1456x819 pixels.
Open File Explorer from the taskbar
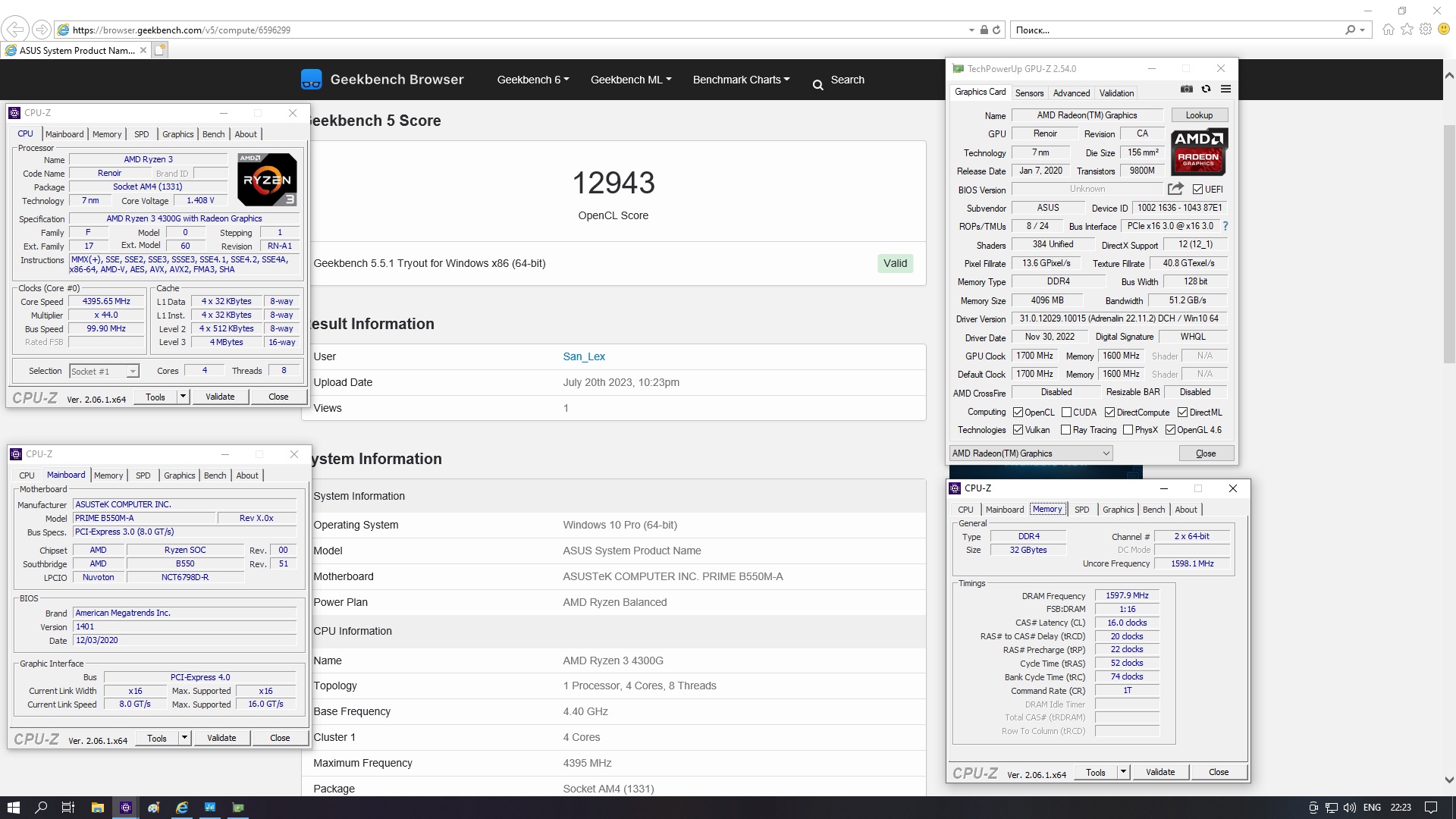[97, 808]
